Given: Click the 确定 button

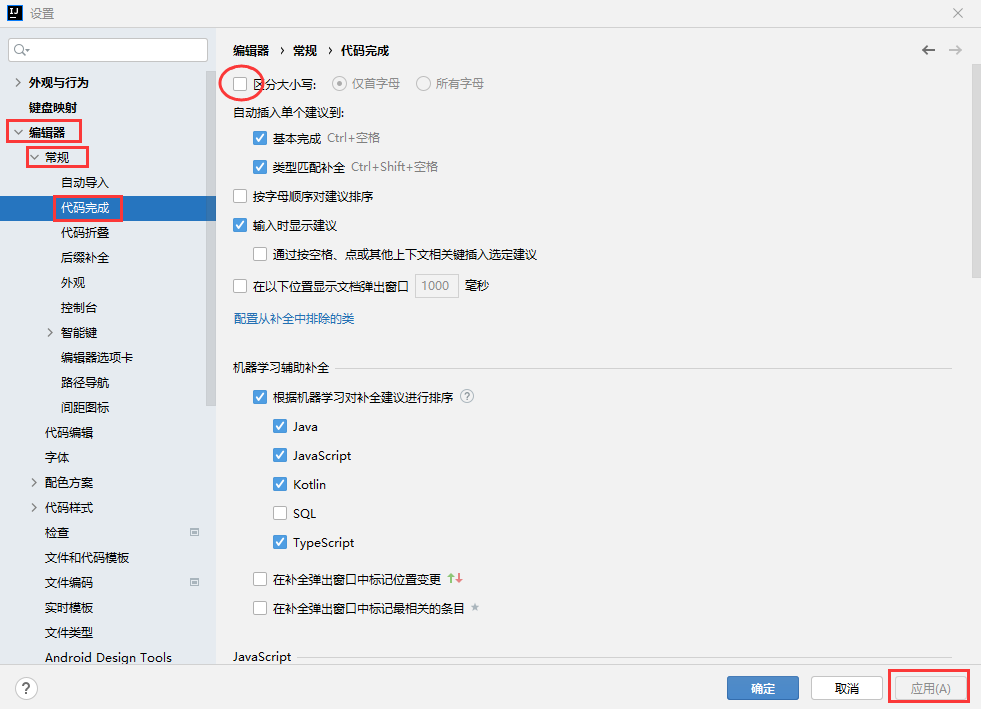Looking at the screenshot, I should (x=762, y=688).
